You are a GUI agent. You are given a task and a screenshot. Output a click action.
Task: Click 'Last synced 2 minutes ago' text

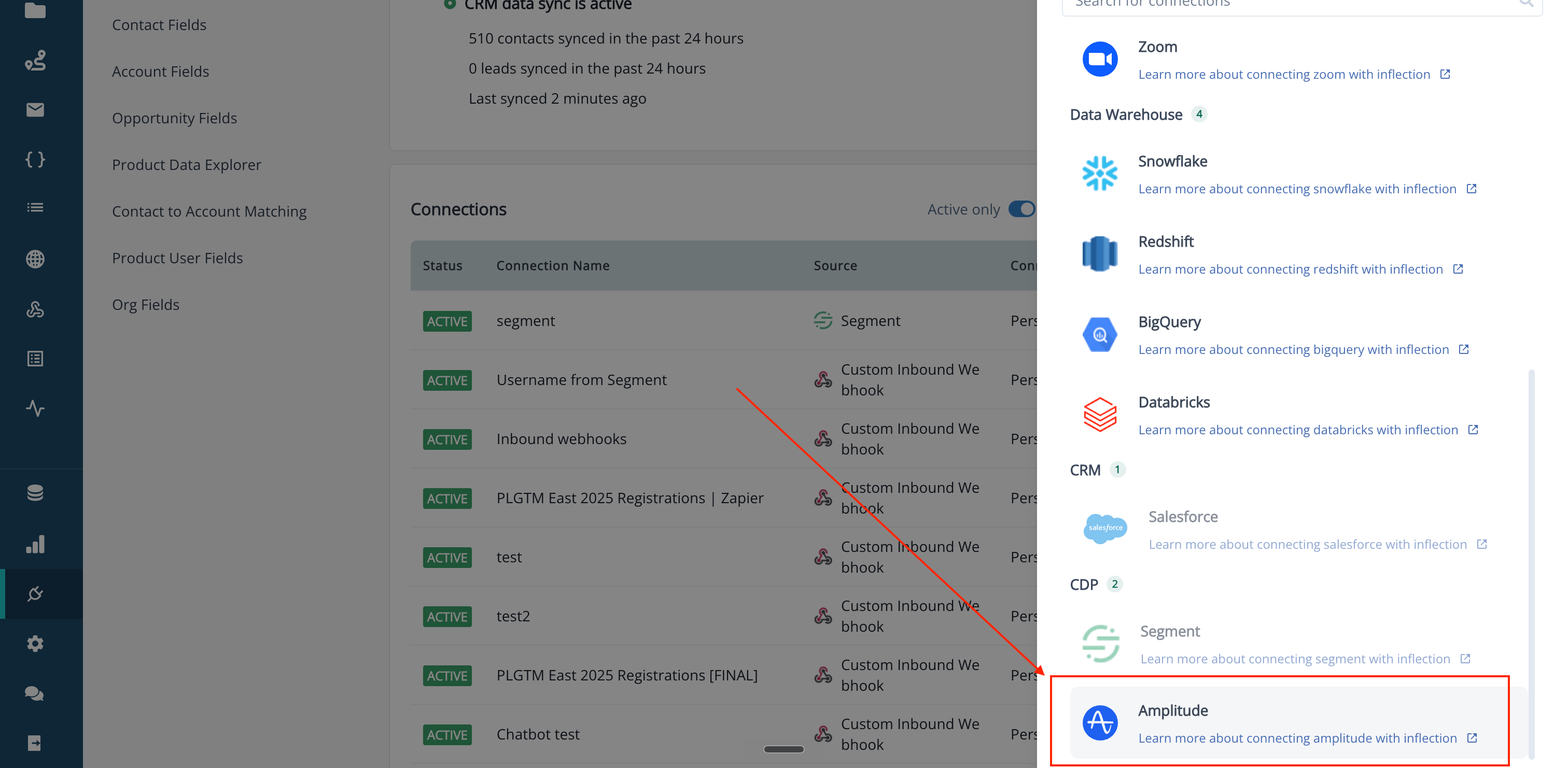click(557, 98)
